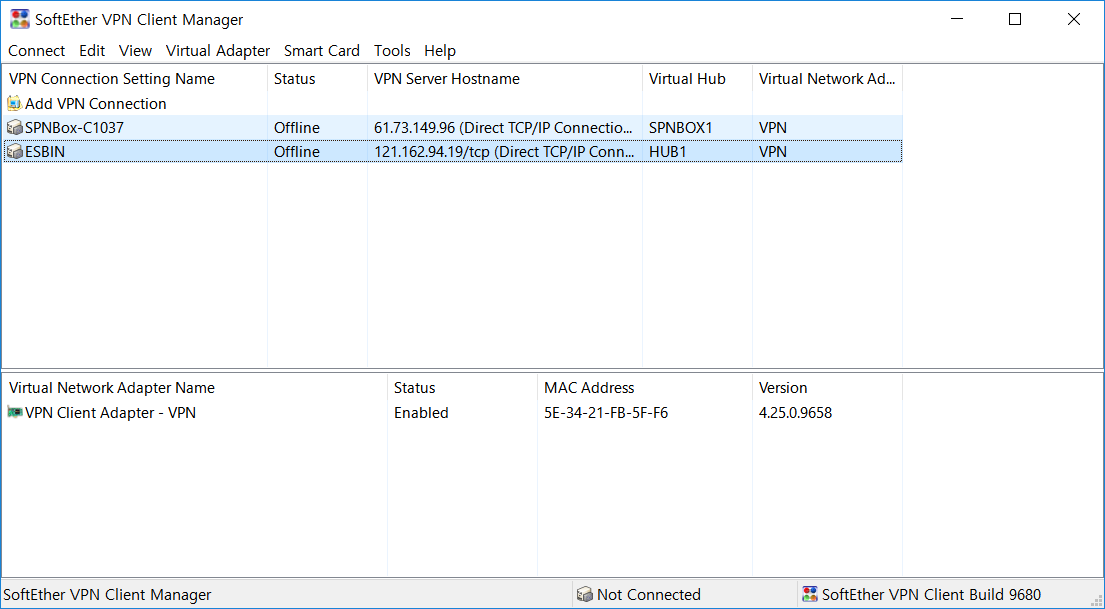Image resolution: width=1105 pixels, height=609 pixels.
Task: Open the Edit menu
Action: [92, 51]
